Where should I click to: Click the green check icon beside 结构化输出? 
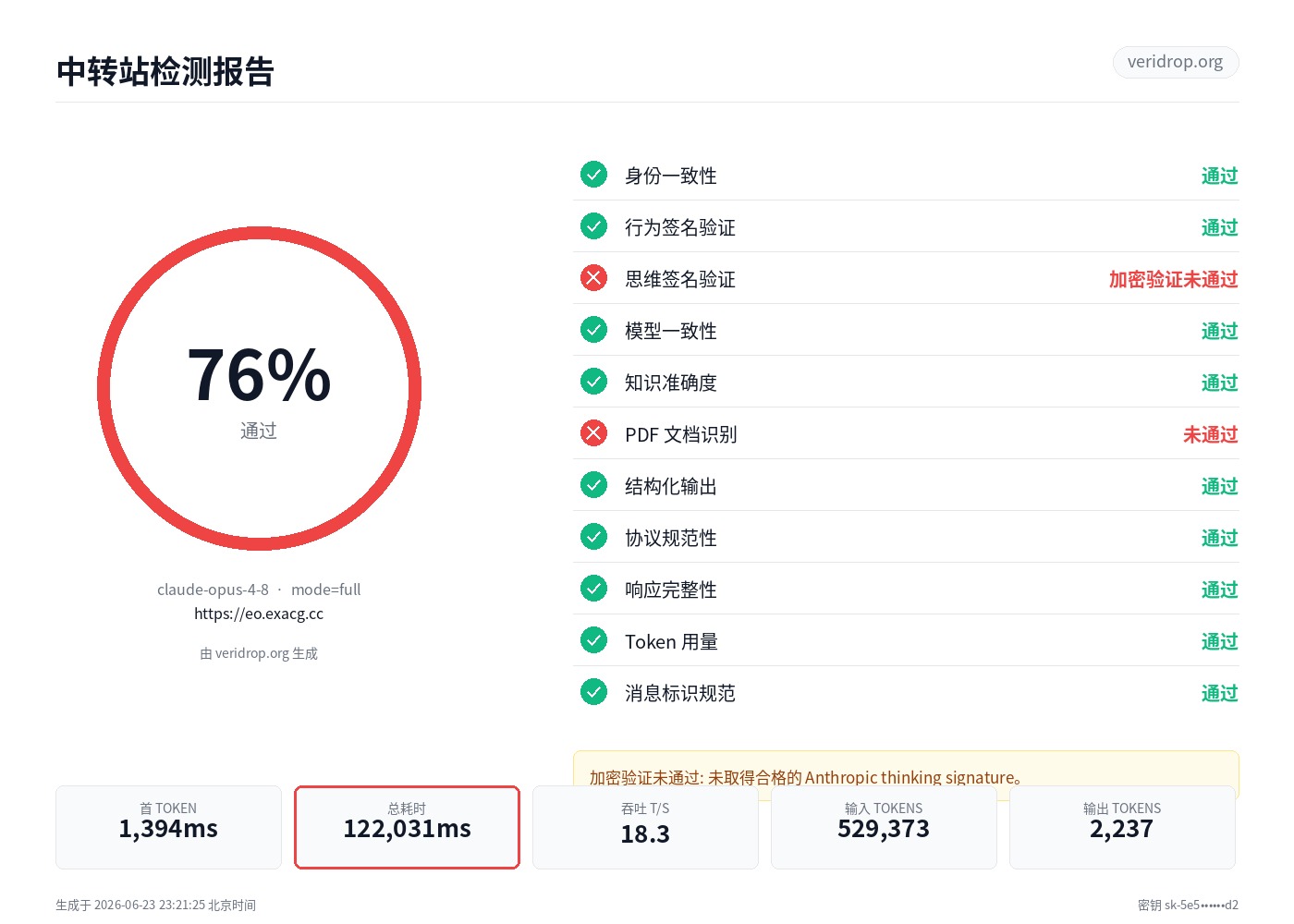coord(593,485)
